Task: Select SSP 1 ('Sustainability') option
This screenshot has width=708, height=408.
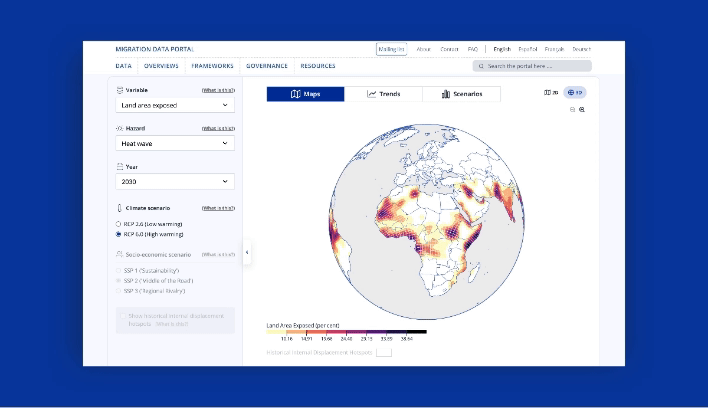Action: click(x=119, y=270)
